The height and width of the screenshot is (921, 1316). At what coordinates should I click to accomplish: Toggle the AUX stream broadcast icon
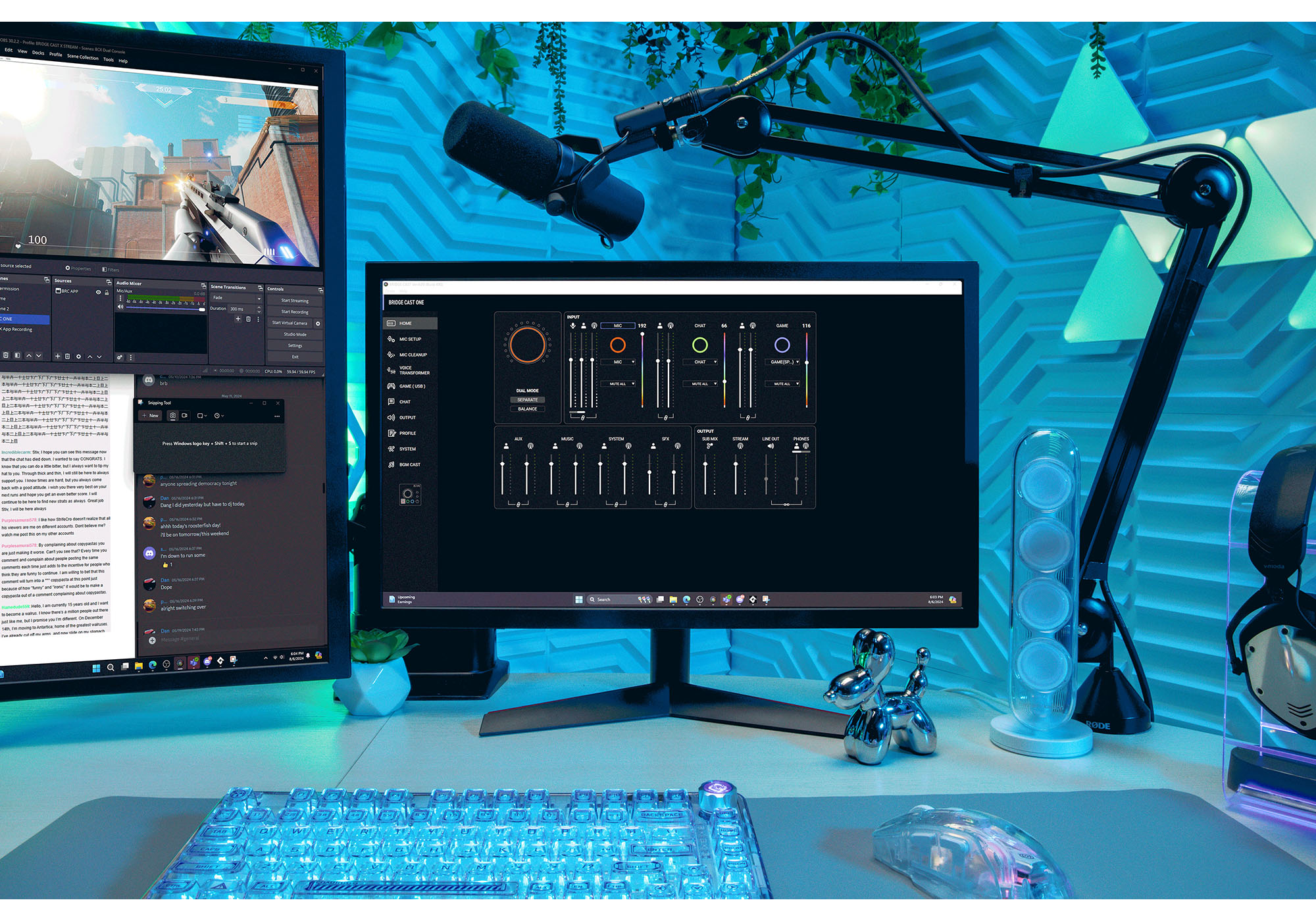pos(530,446)
